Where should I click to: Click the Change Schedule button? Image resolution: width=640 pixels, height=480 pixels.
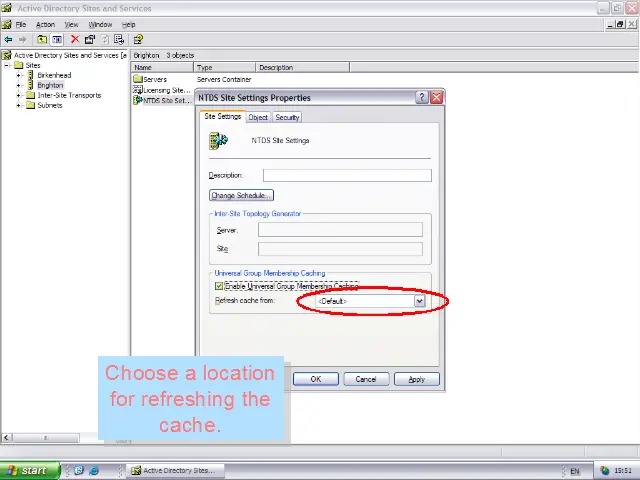[241, 196]
